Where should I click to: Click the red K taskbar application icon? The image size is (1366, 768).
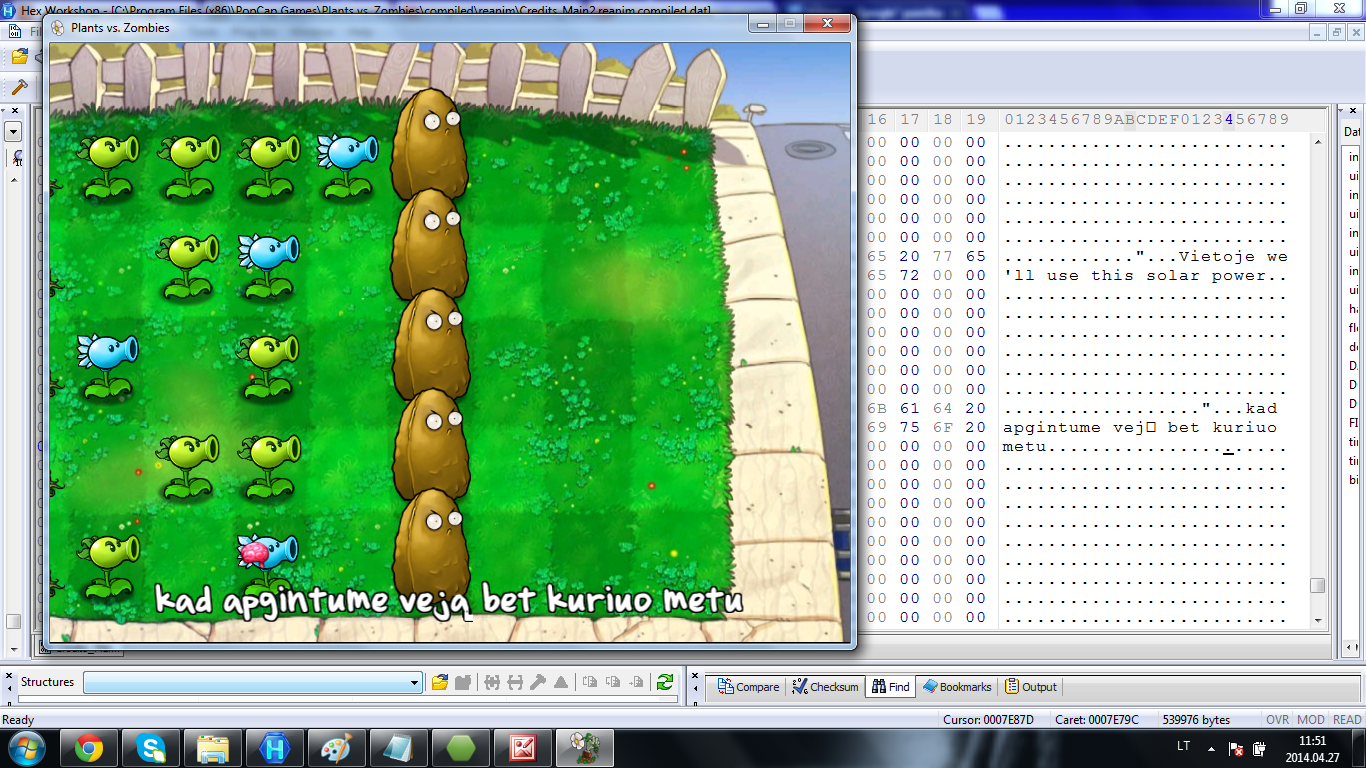[x=523, y=748]
